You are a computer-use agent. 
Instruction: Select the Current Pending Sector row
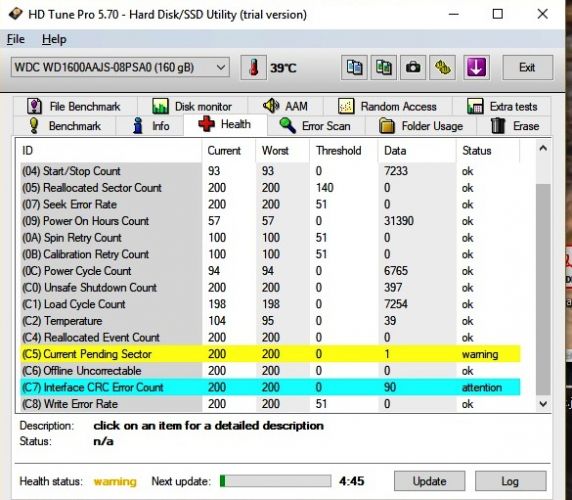(270, 354)
